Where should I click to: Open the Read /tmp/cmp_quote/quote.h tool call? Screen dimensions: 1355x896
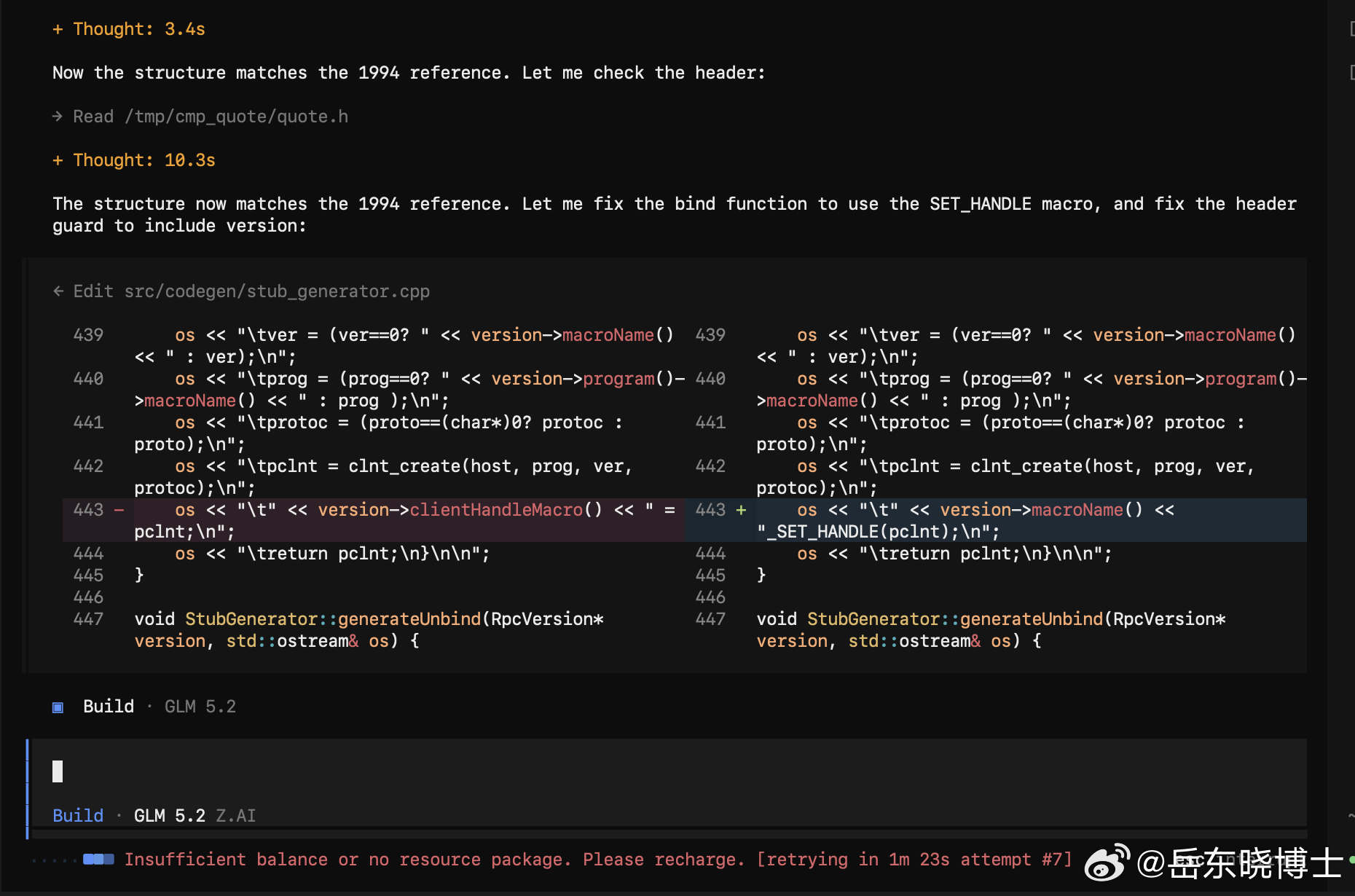coord(200,117)
